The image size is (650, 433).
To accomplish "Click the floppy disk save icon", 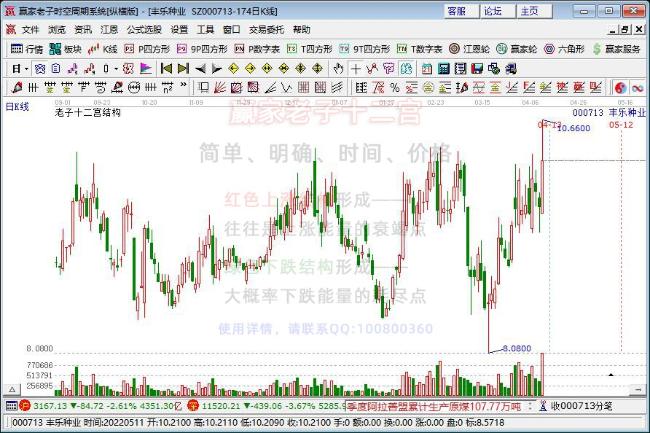I will click(x=477, y=68).
